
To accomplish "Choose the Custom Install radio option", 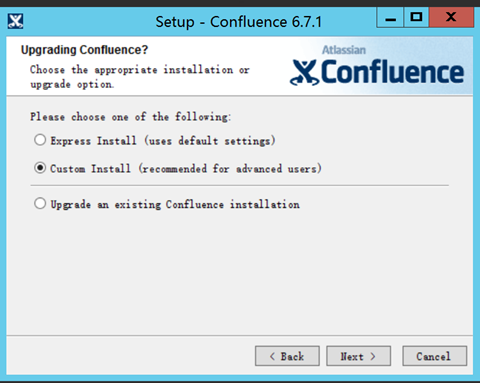I will tap(40, 168).
